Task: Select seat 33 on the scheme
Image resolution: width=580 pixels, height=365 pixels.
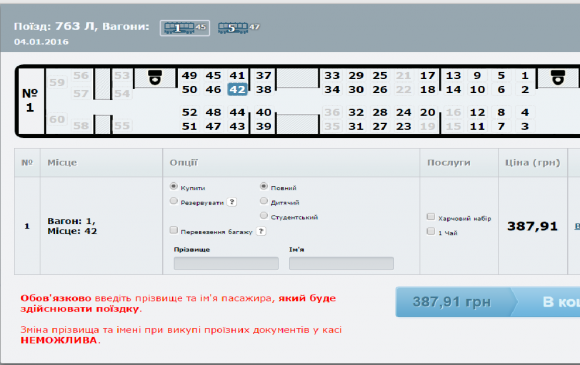Action: tap(332, 75)
